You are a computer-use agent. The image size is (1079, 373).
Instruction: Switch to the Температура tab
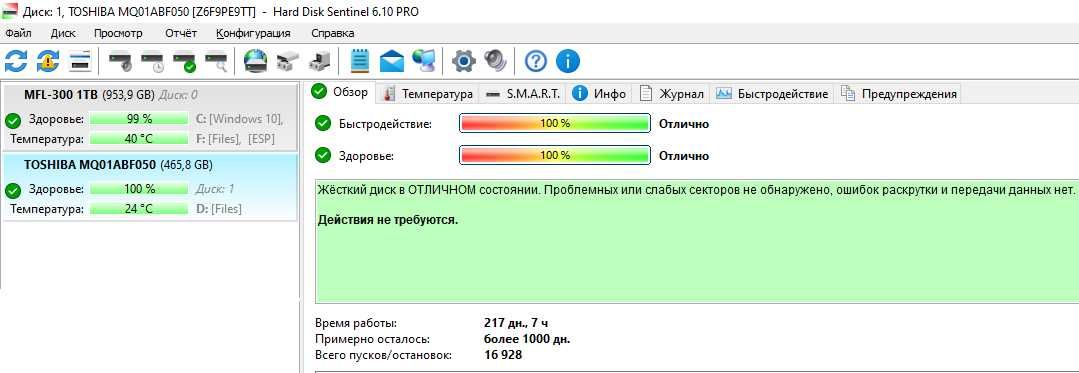(x=427, y=94)
